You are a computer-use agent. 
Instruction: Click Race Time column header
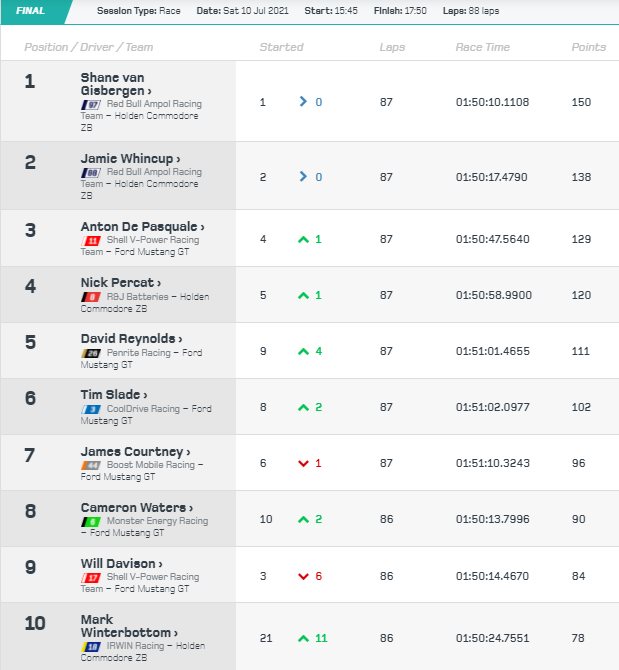[482, 47]
